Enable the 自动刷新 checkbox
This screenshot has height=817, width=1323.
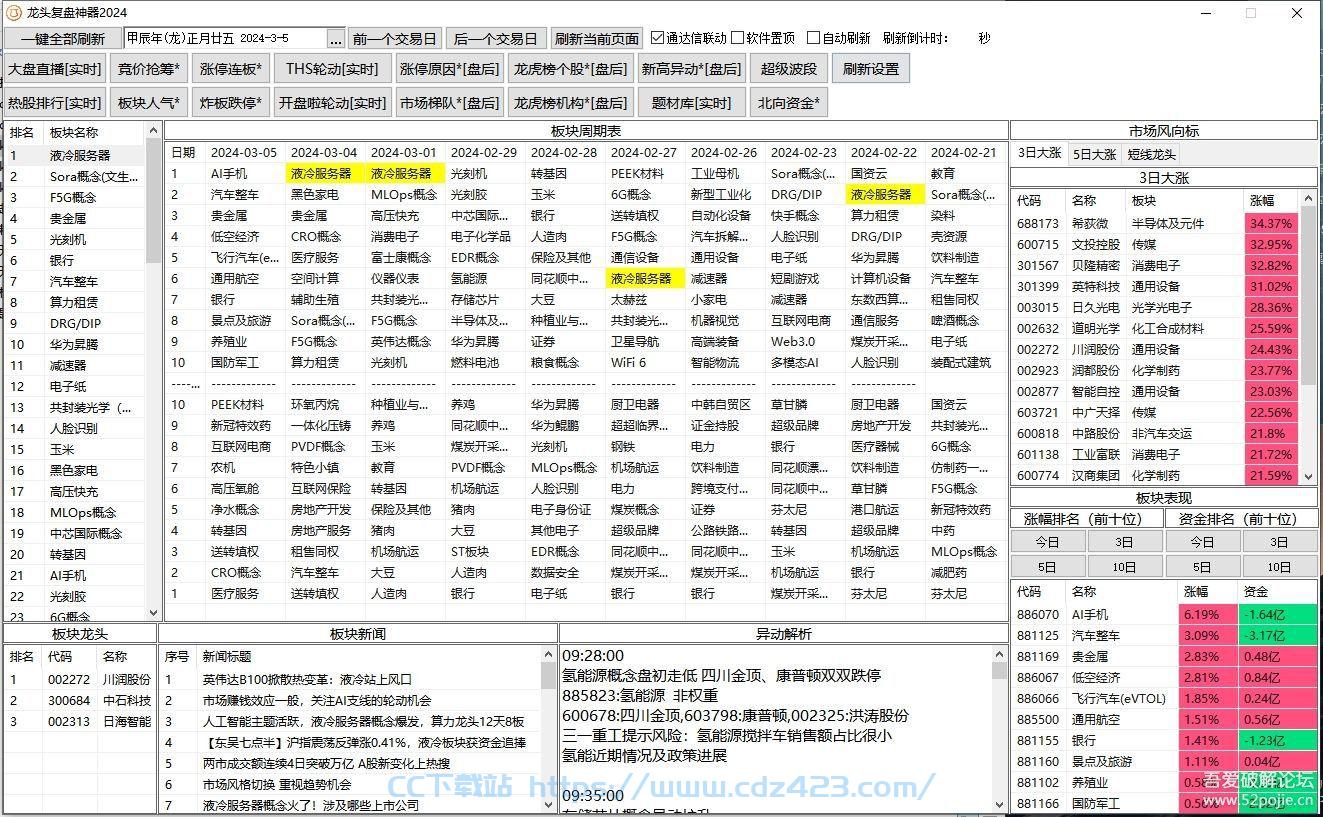coord(813,38)
